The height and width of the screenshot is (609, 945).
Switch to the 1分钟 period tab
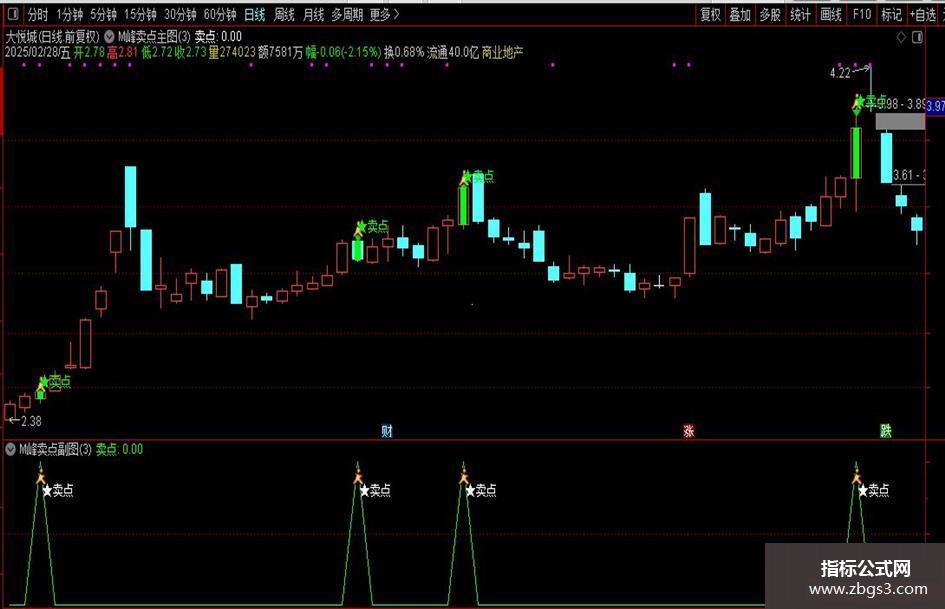pos(69,14)
